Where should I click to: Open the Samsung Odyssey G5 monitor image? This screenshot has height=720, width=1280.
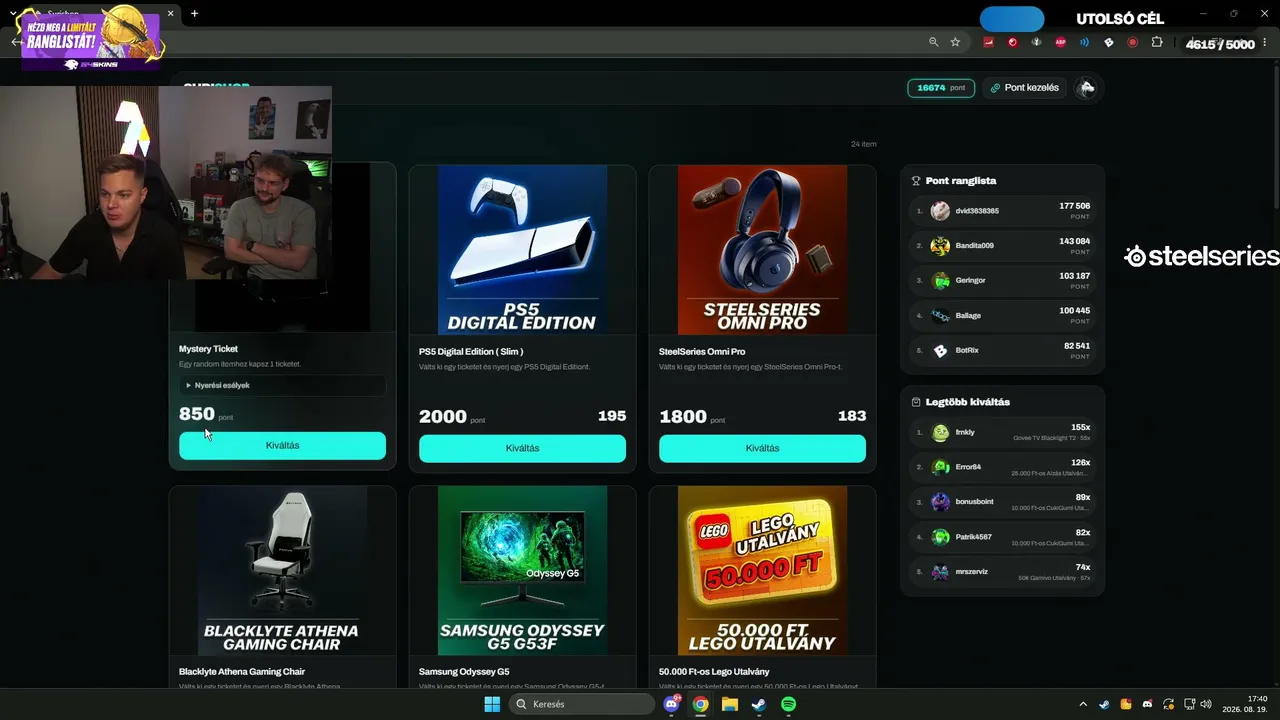(522, 571)
